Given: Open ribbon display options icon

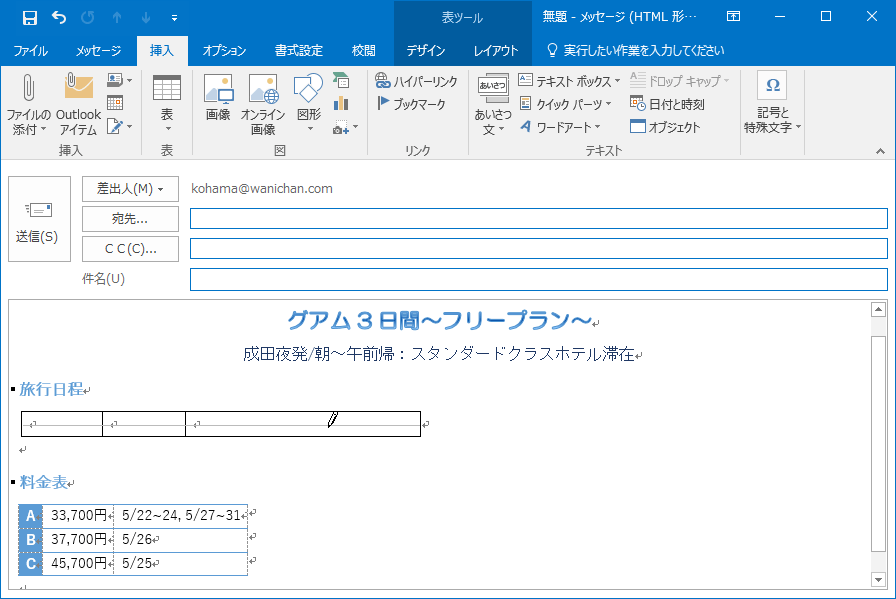Looking at the screenshot, I should [733, 17].
